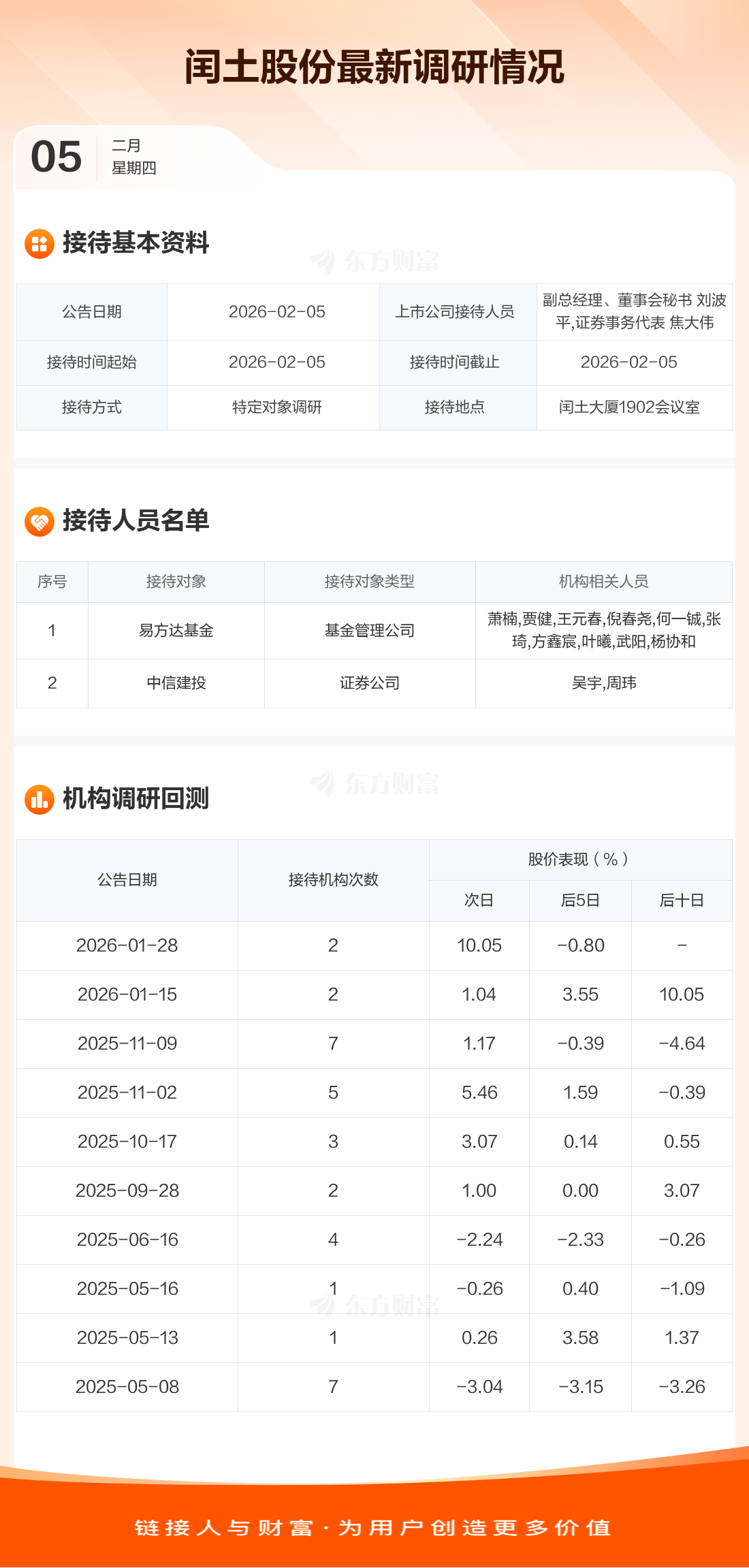
Task: Click the 次日 column header
Action: pos(479,900)
